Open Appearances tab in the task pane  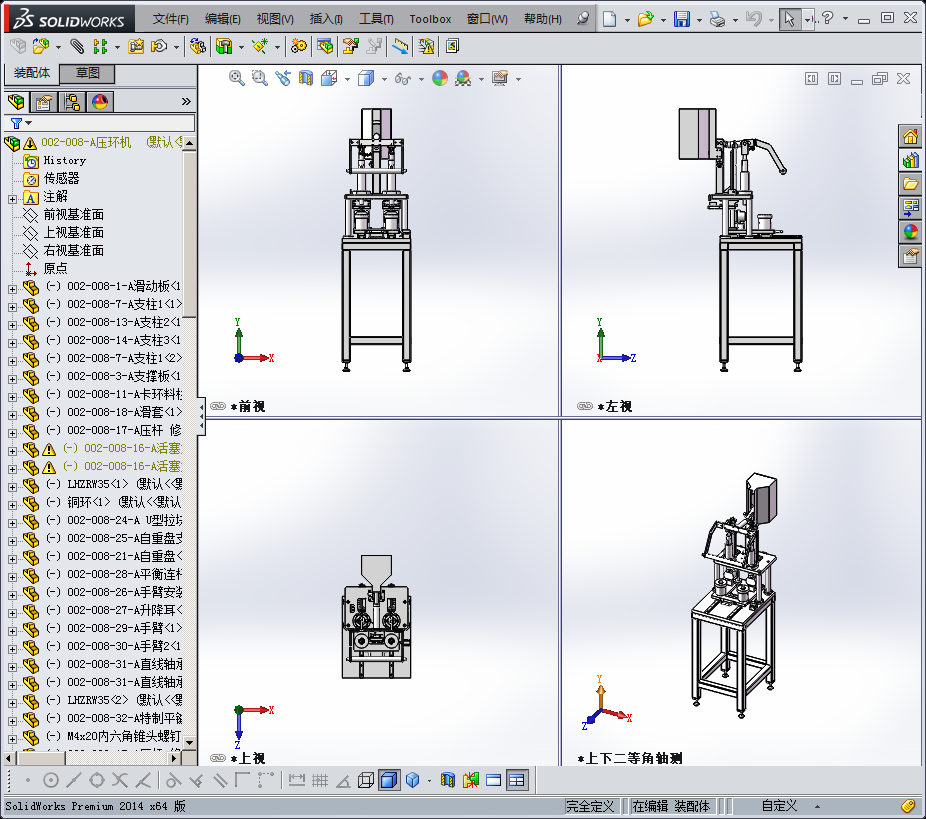(x=911, y=231)
